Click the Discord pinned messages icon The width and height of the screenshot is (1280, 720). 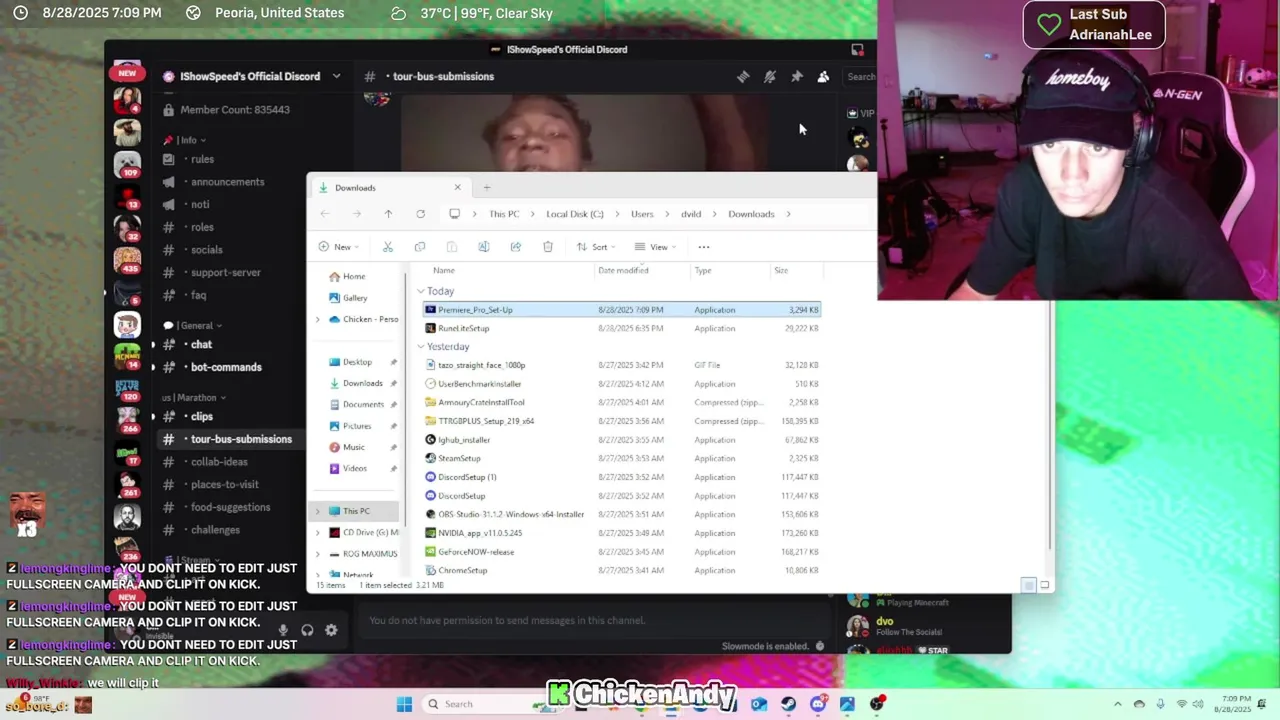coord(797,76)
